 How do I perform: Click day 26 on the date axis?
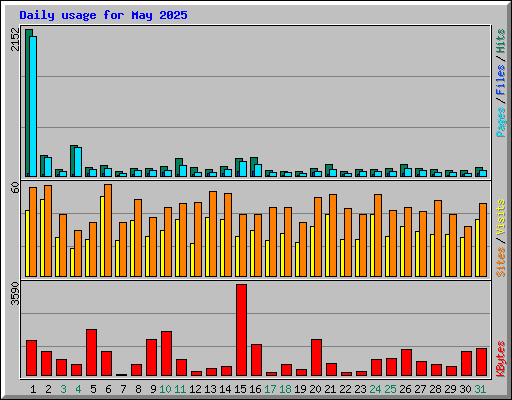click(x=405, y=389)
